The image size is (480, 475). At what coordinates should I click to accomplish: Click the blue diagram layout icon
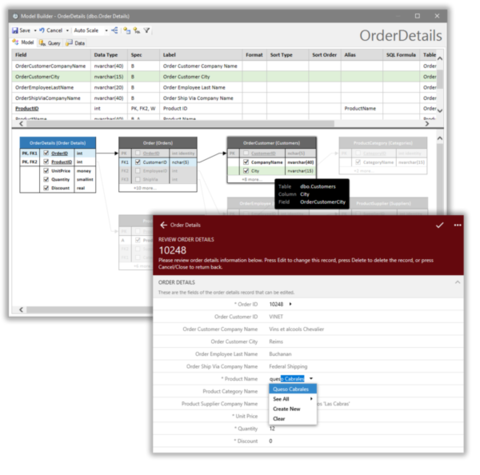[115, 30]
